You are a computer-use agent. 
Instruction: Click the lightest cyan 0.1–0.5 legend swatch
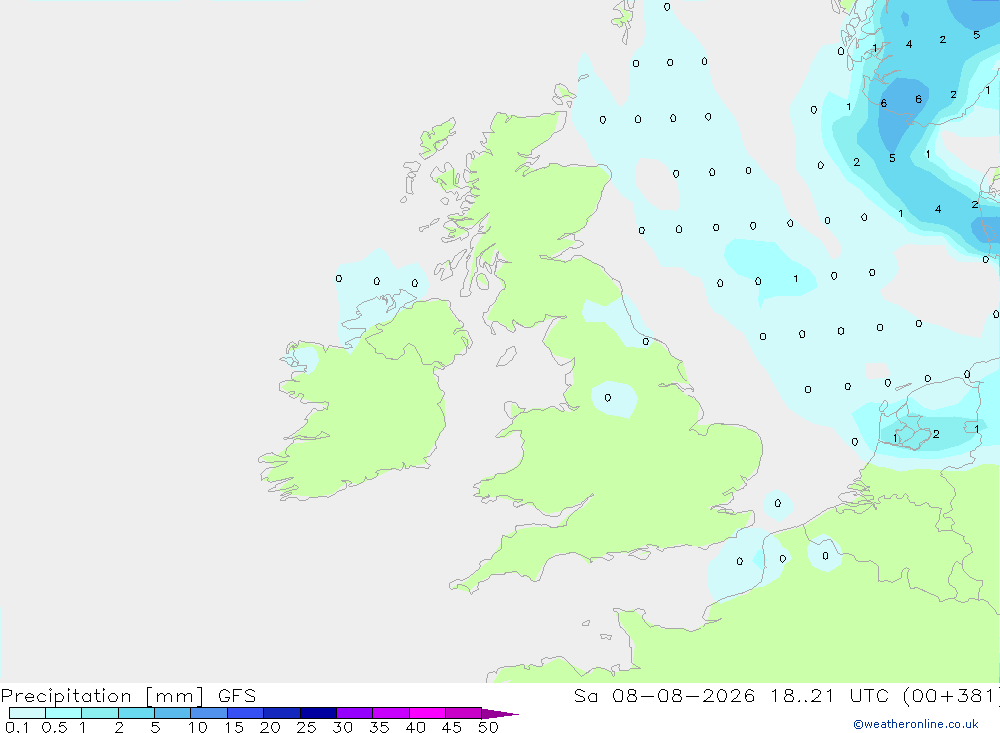(x=27, y=713)
